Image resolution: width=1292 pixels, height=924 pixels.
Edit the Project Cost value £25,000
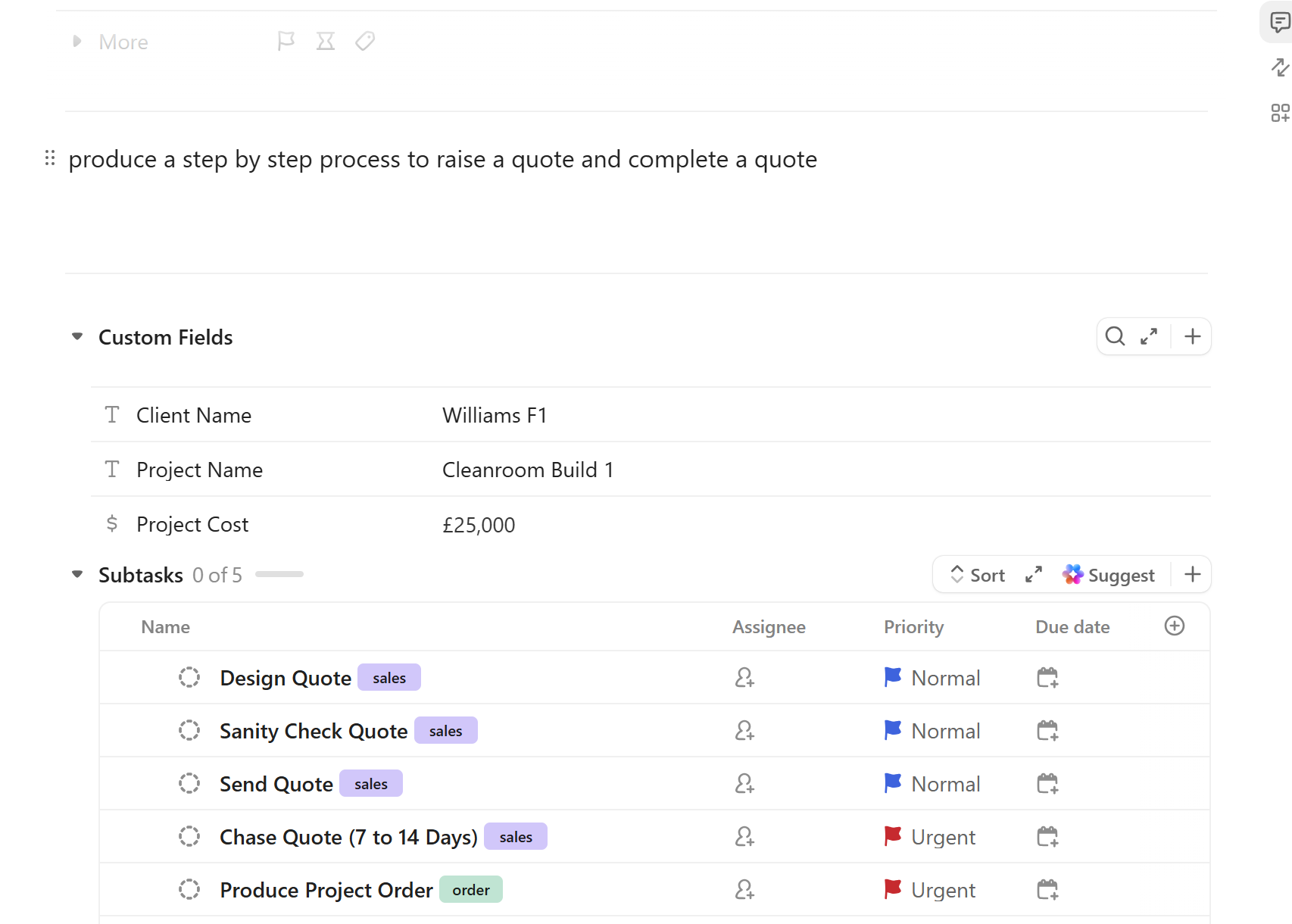(479, 525)
